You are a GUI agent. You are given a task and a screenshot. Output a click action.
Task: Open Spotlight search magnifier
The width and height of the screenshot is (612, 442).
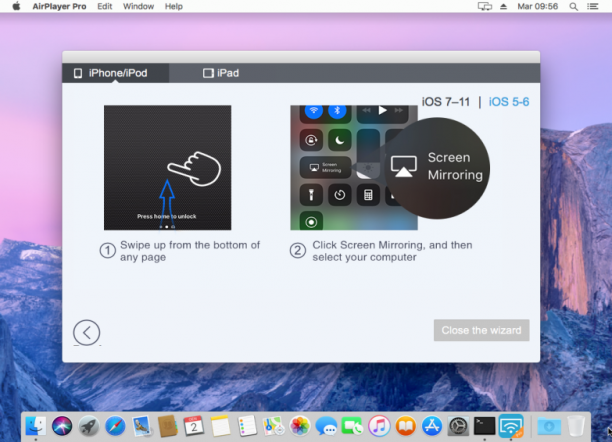[573, 6]
